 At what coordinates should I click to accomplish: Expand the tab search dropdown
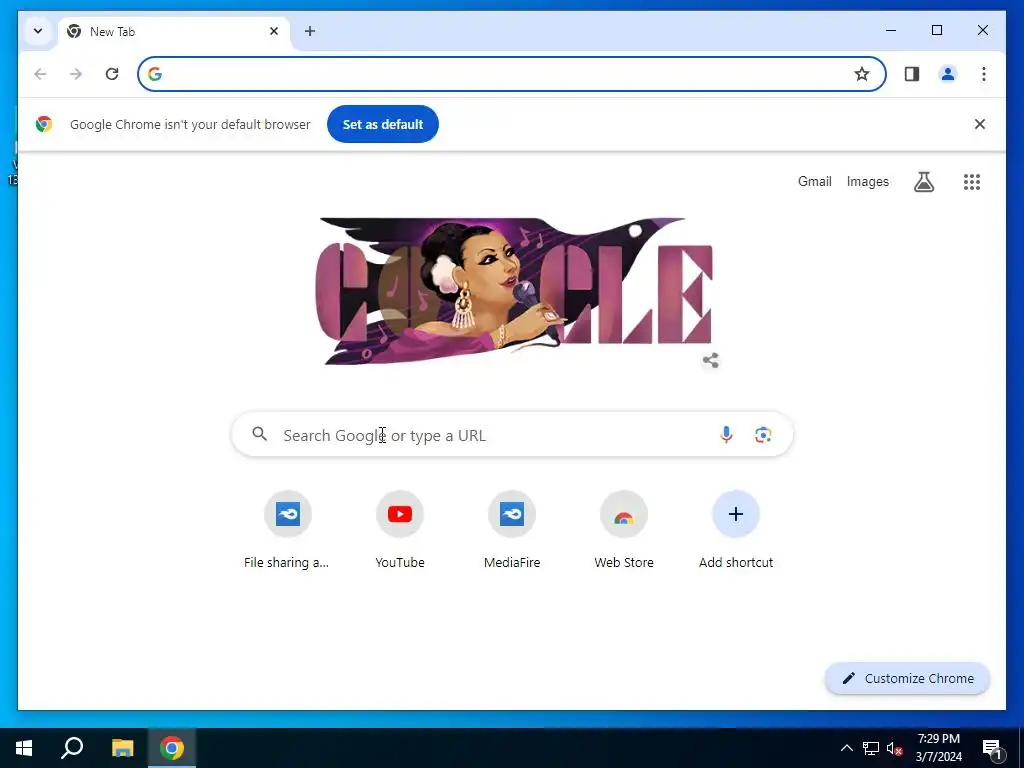(38, 31)
